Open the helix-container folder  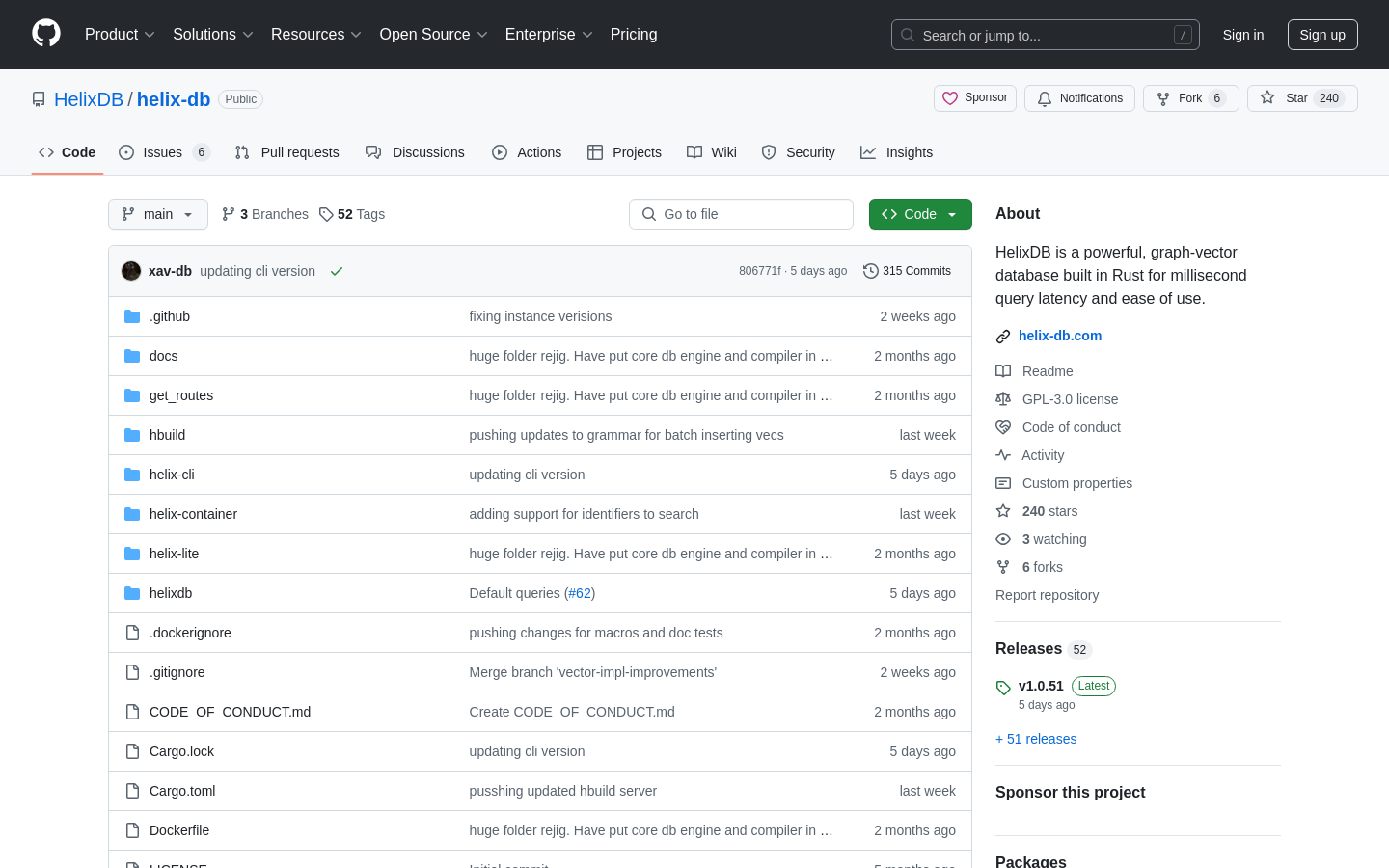point(193,514)
